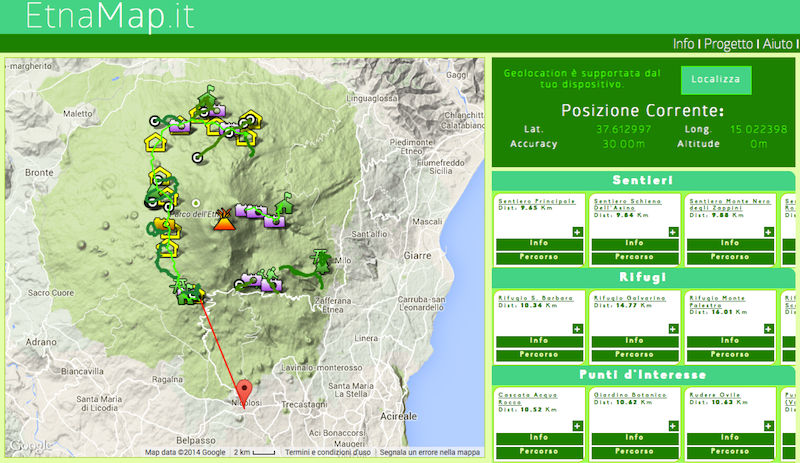Open Info for Rifugio Galvarino

pos(635,340)
